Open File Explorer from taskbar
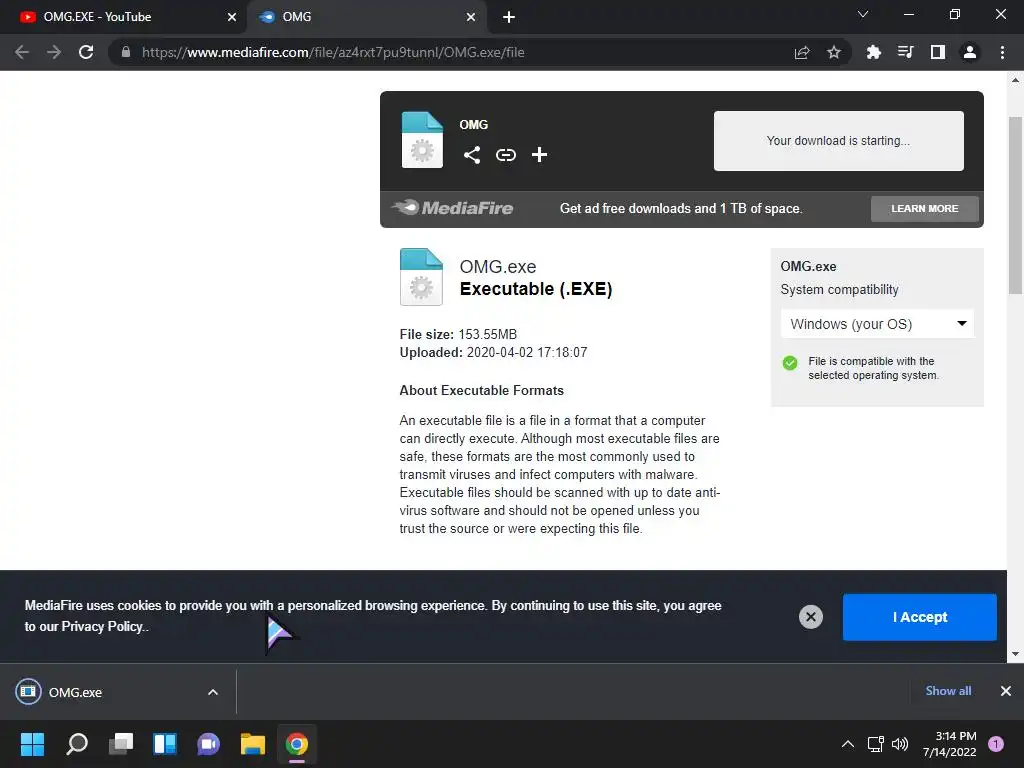This screenshot has height=768, width=1024. (253, 744)
